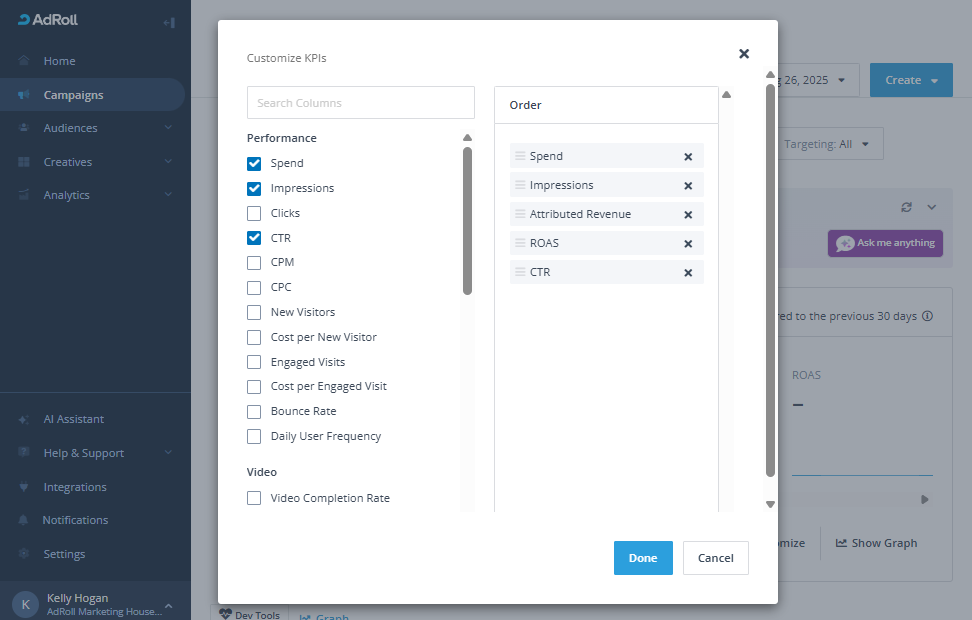Image resolution: width=972 pixels, height=620 pixels.
Task: Open the Home section in the sidebar
Action: [x=61, y=60]
